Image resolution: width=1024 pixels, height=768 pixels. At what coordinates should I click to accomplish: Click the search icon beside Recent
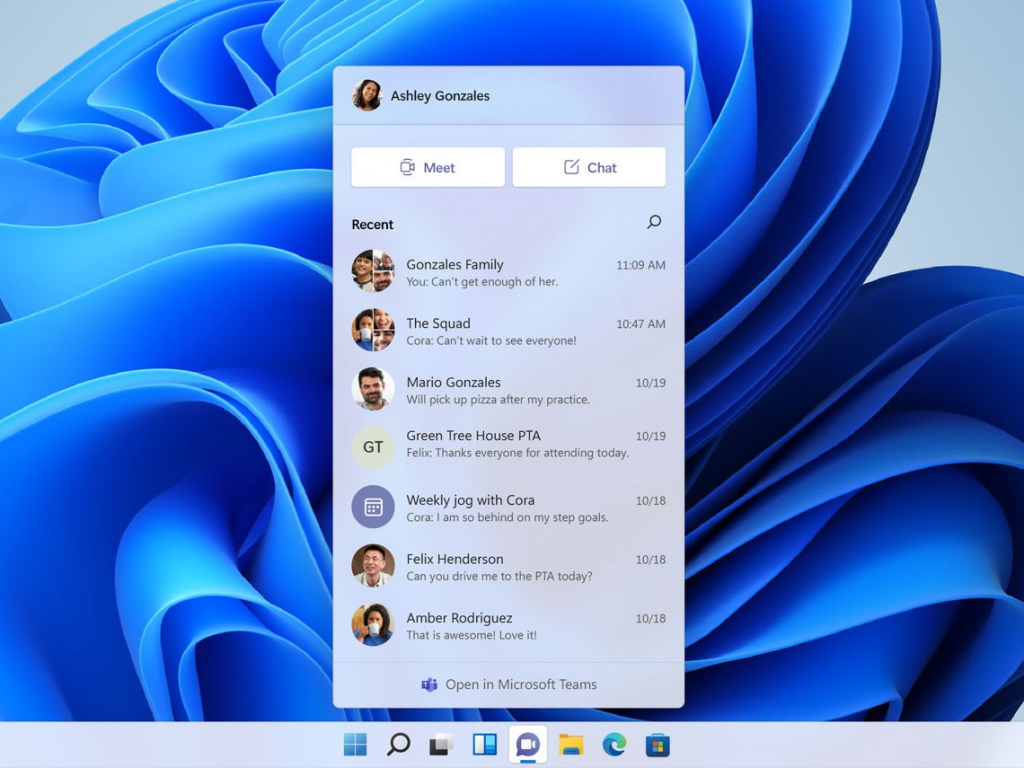654,222
